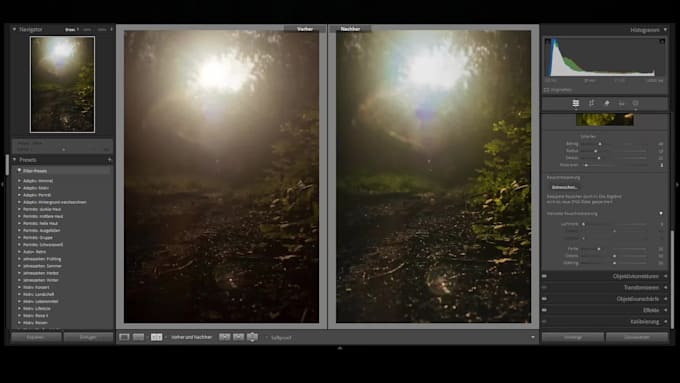Expand manual noise reduction (Manuelle Rauschreduzierung) triangle
This screenshot has height=383, width=680.
click(661, 213)
